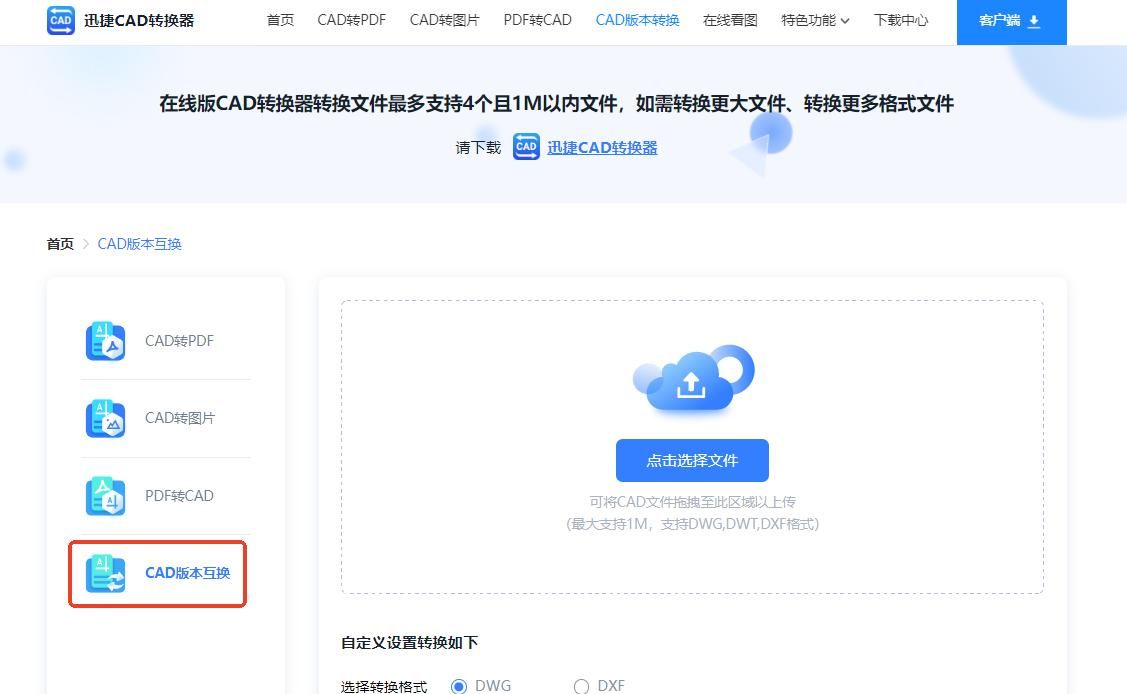Screen dimensions: 1127x694
Task: Select the highlighted CAD版本互换 sidebar icon
Action: coord(105,573)
